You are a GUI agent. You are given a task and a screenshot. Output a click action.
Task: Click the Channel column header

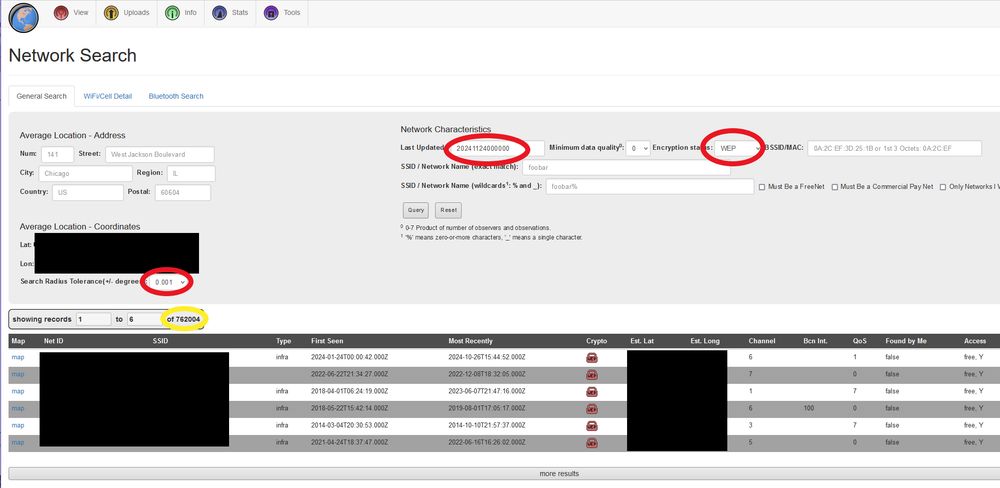point(761,341)
